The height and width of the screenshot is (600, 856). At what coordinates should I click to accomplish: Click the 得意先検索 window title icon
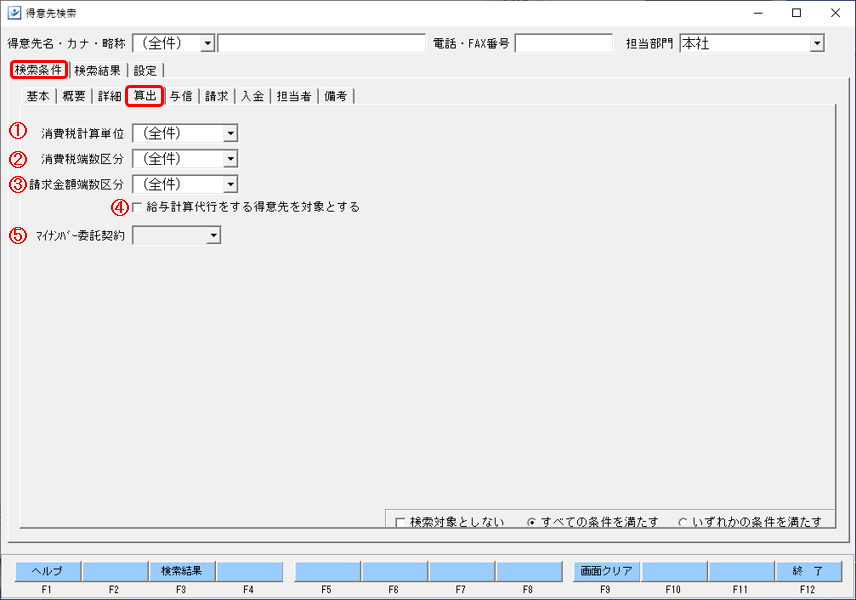pos(14,13)
